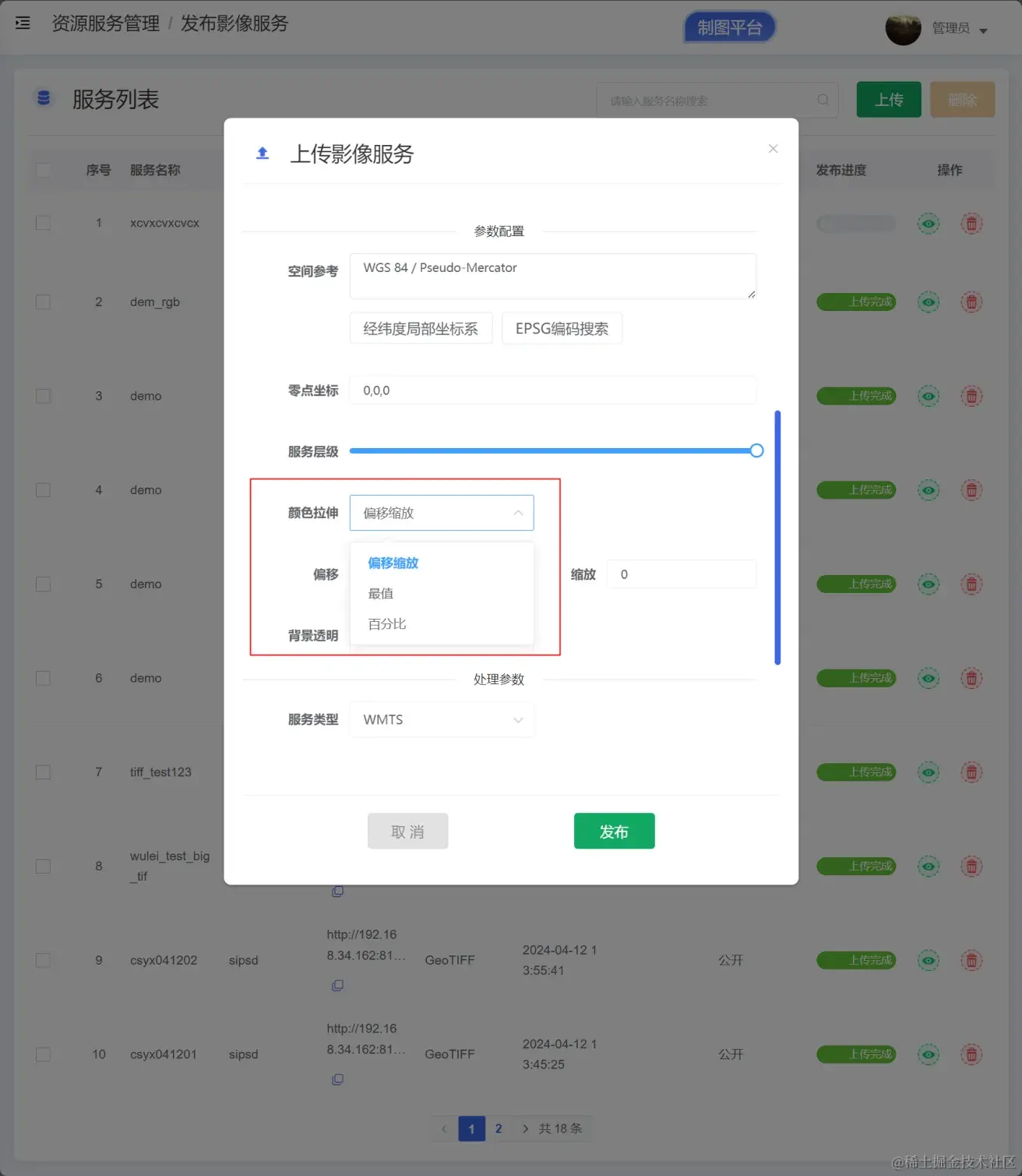
Task: Click the blue dialog vertical scrollbar
Action: point(777,538)
